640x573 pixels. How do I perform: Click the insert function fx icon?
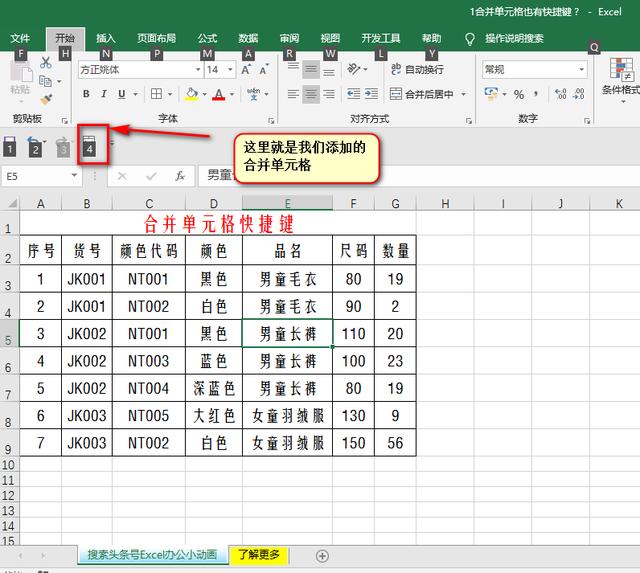pos(180,176)
